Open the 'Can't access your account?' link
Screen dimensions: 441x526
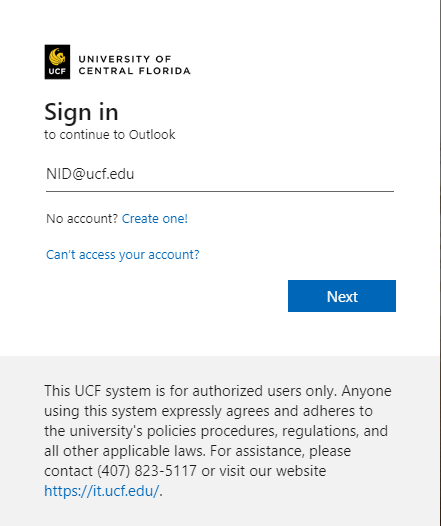click(x=123, y=255)
